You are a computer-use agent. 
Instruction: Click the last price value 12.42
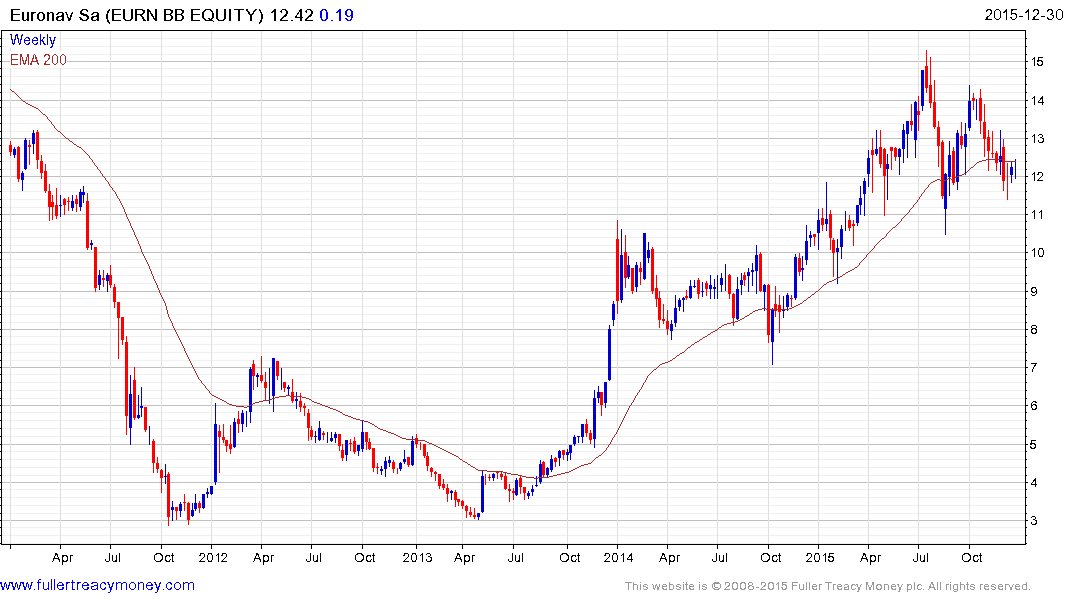[291, 15]
